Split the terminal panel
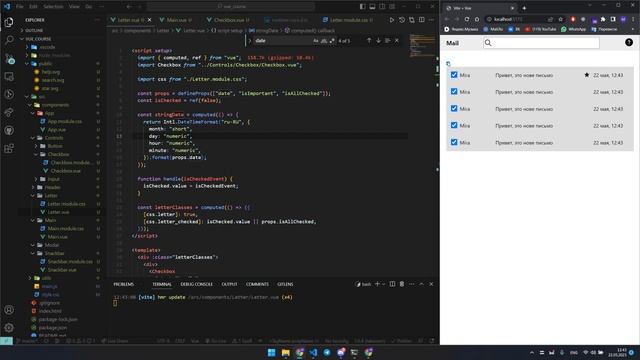 [x=392, y=284]
